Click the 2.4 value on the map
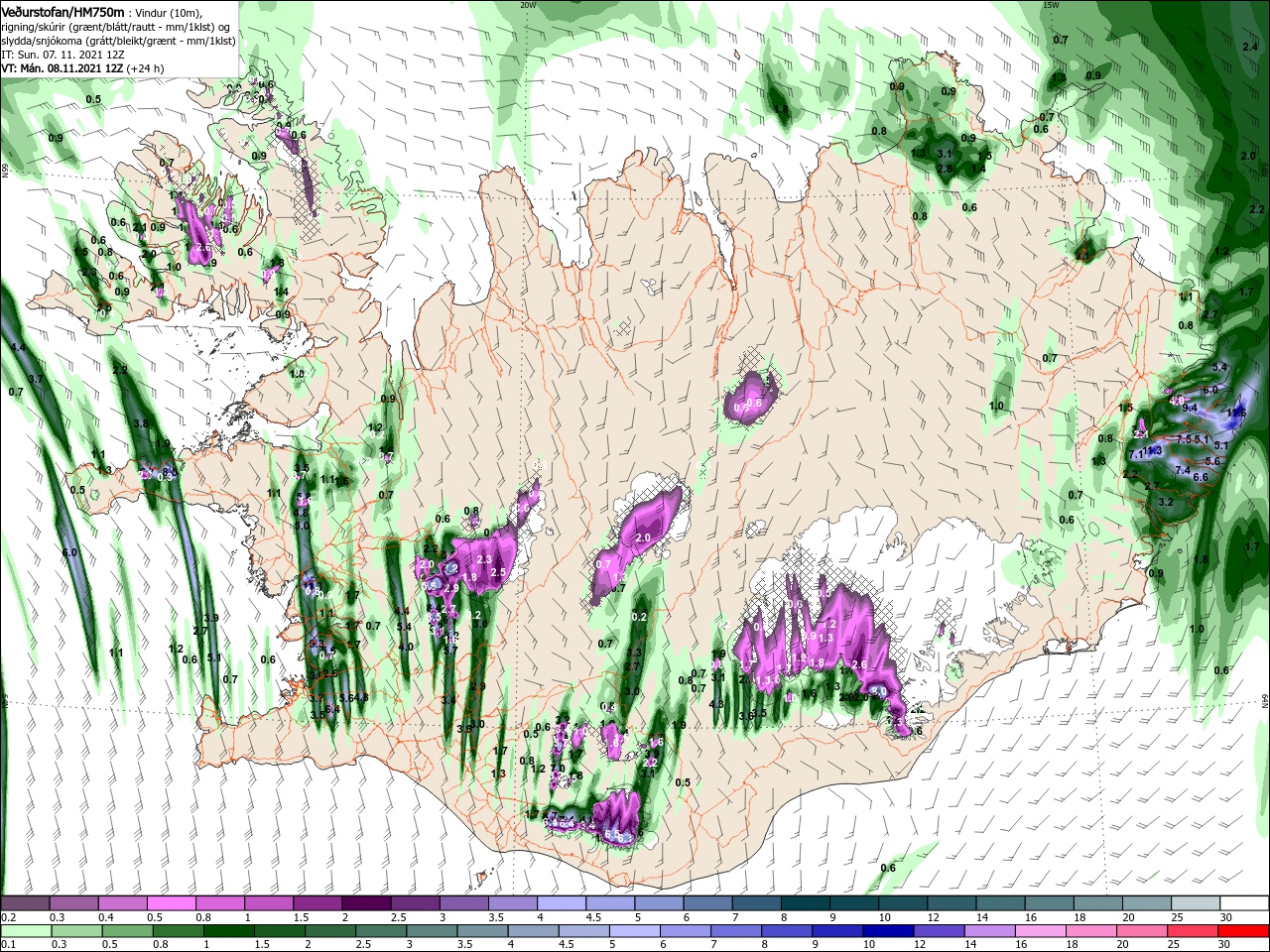The height and width of the screenshot is (952, 1270). click(1250, 47)
